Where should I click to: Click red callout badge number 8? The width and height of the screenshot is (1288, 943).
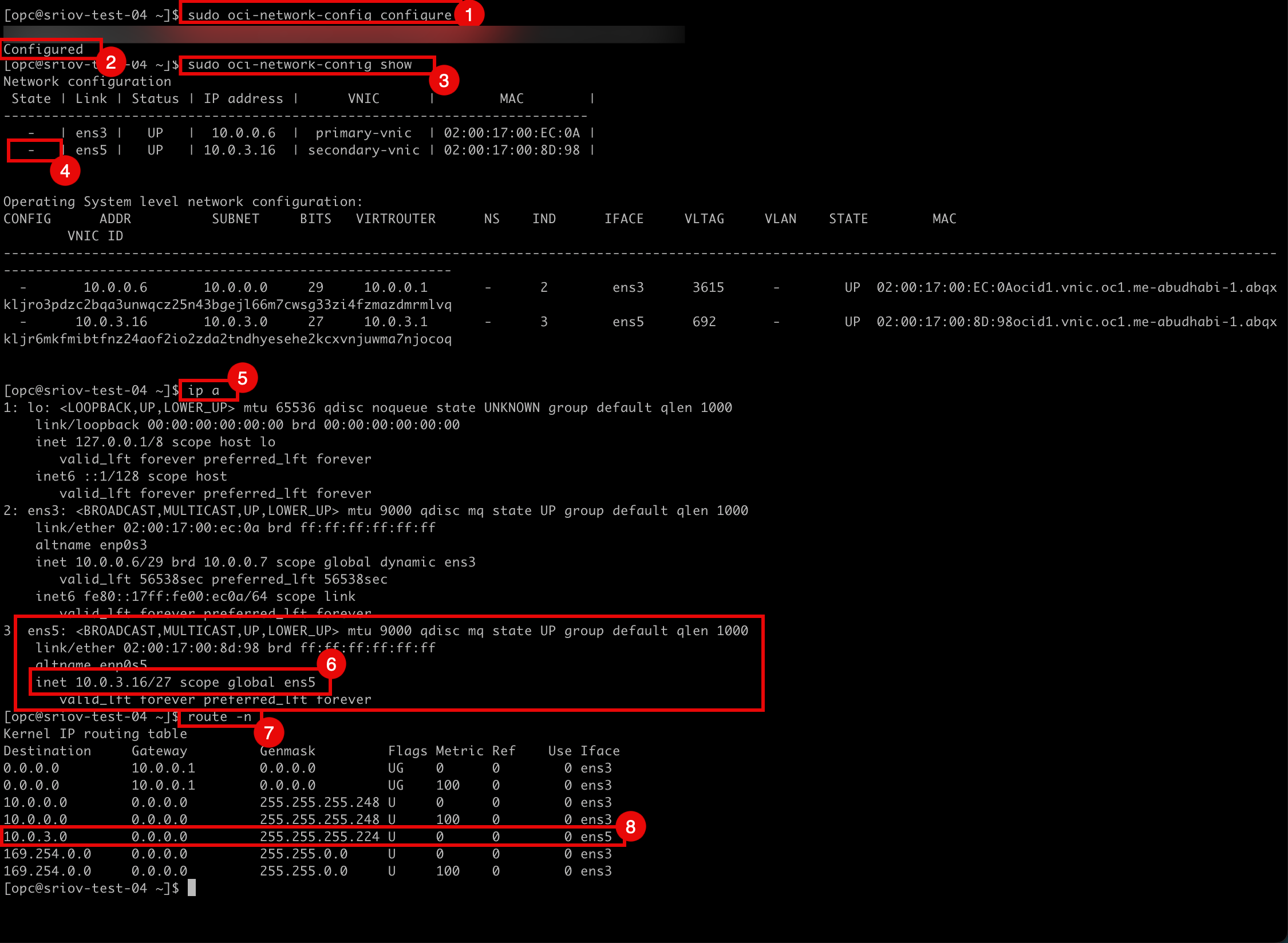coord(630,826)
